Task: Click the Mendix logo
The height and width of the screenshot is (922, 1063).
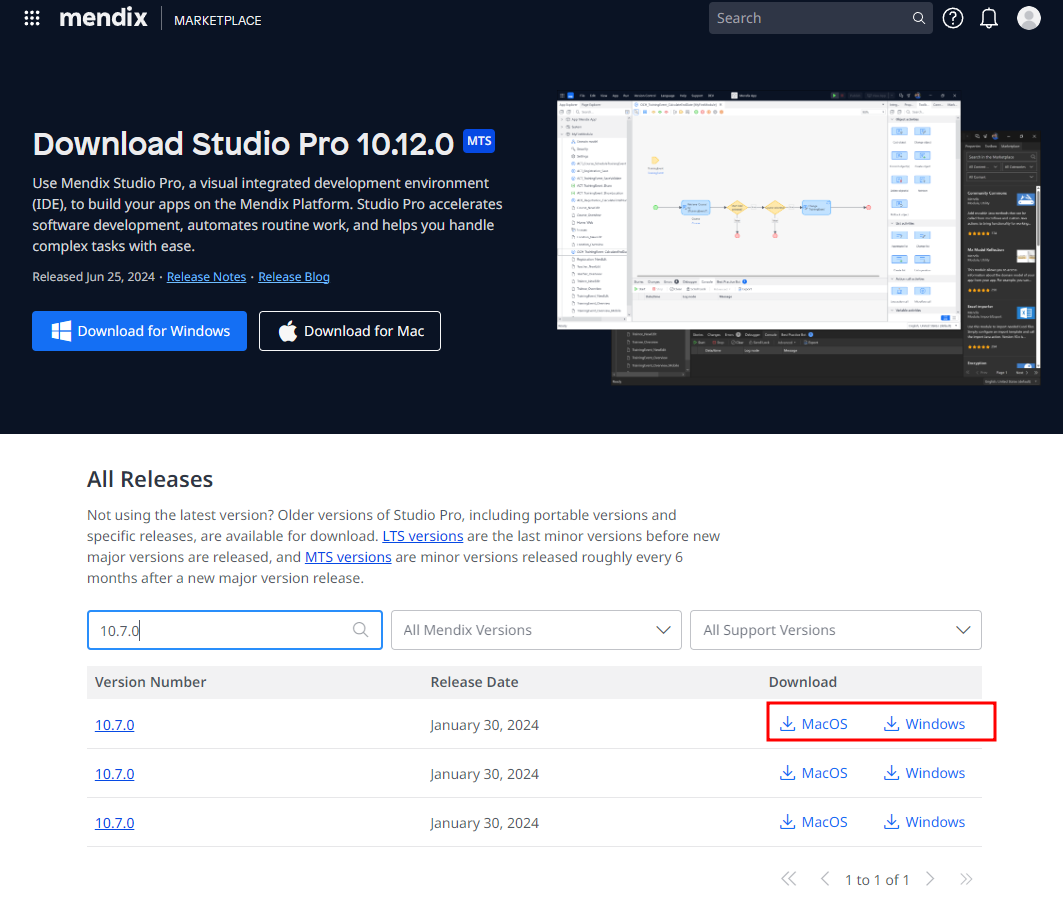Action: tap(103, 18)
